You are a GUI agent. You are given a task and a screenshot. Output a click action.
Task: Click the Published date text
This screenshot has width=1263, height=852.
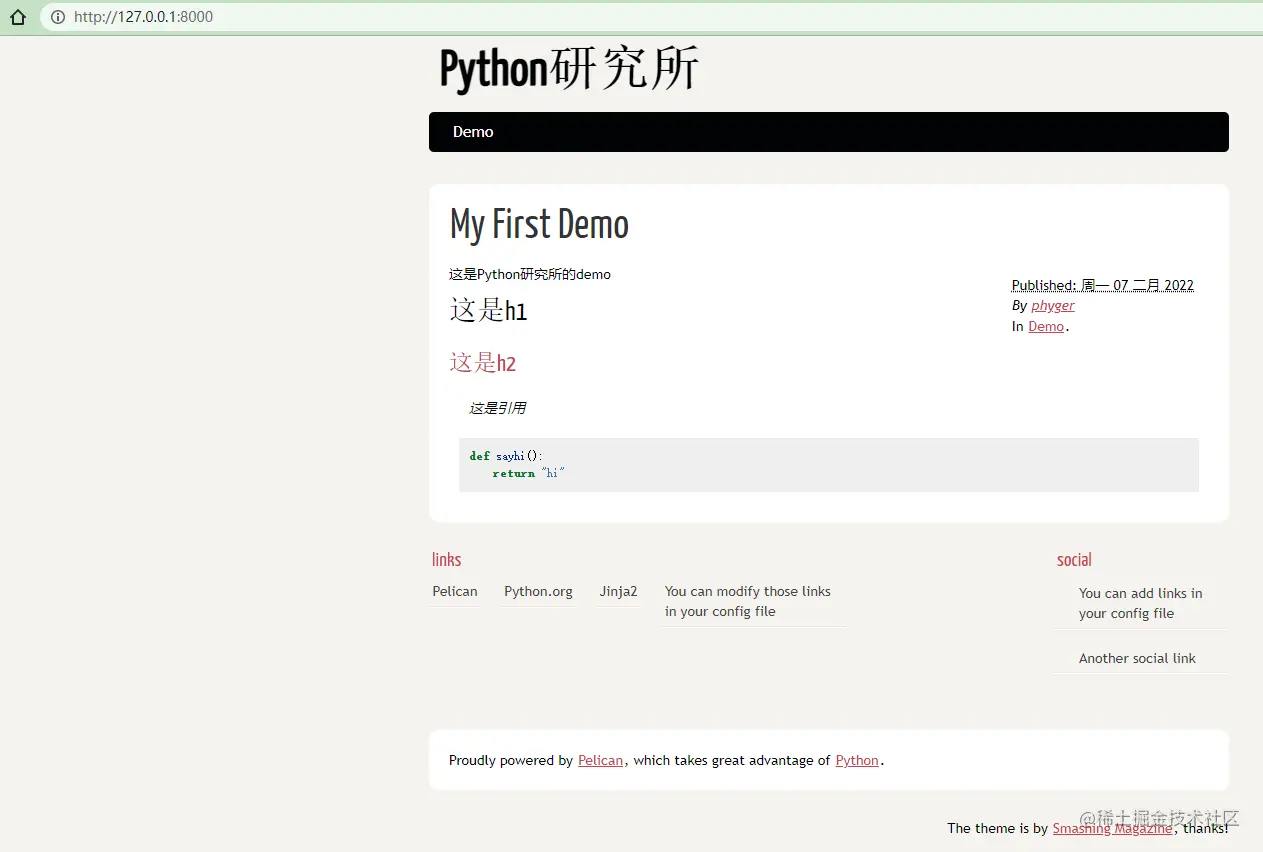[x=1103, y=285]
